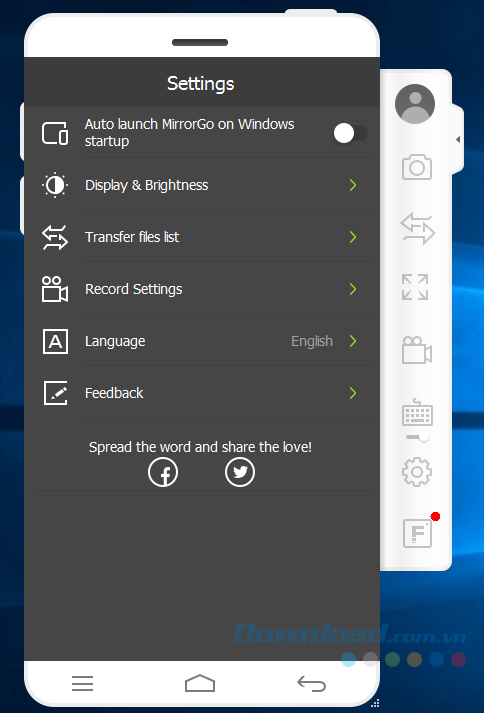This screenshot has height=713, width=484.
Task: Click the pencil feedback icon
Action: (55, 393)
